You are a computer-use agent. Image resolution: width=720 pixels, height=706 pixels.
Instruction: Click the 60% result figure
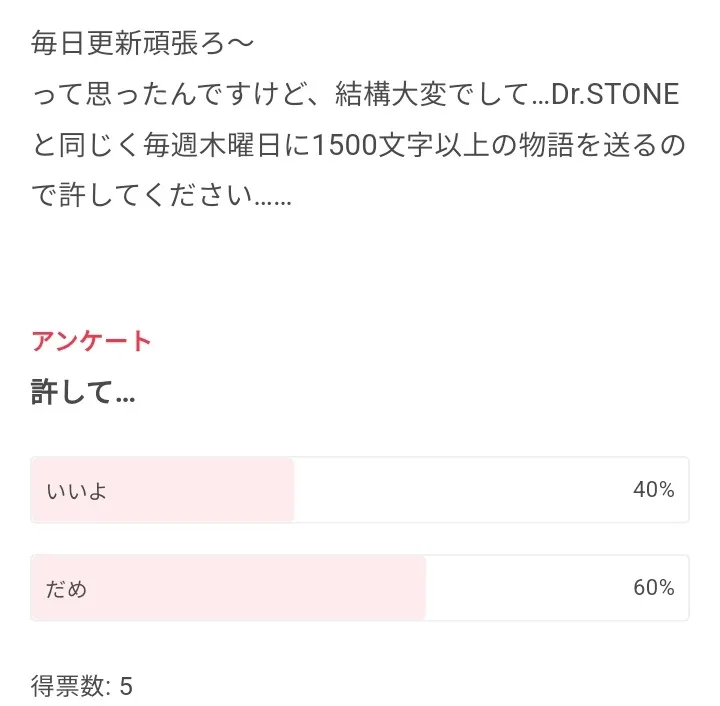[653, 587]
